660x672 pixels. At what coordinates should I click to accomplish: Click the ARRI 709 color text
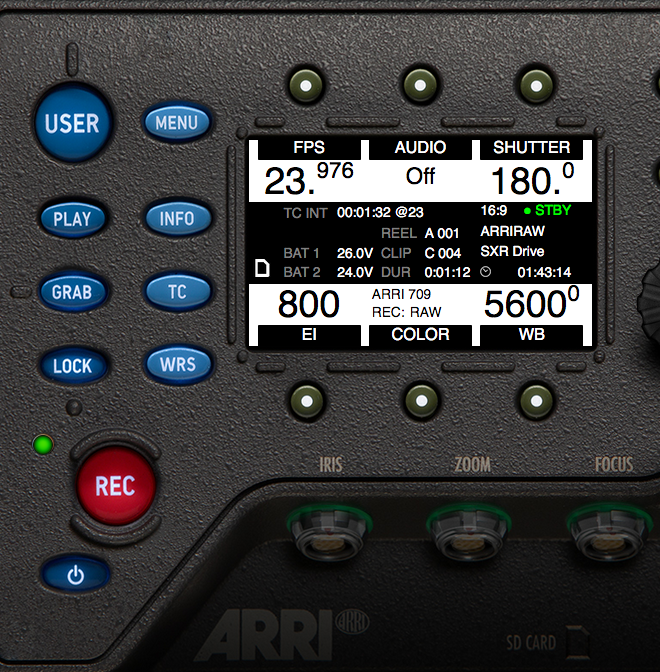(401, 294)
